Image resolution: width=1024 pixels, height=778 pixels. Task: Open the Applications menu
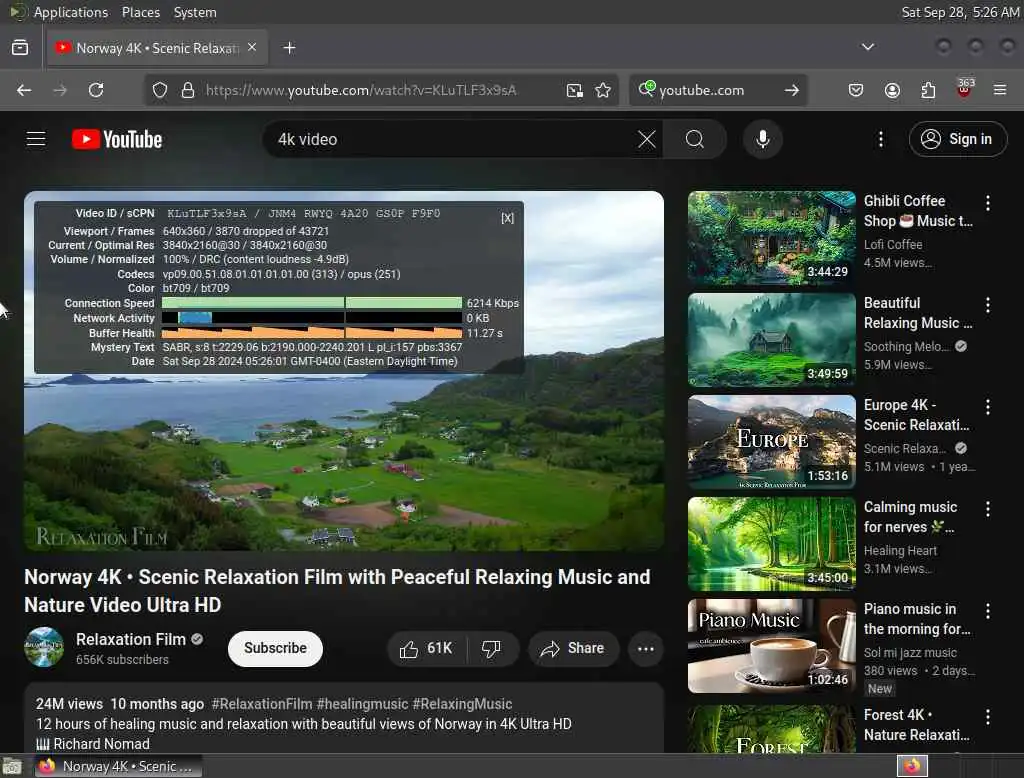coord(71,12)
